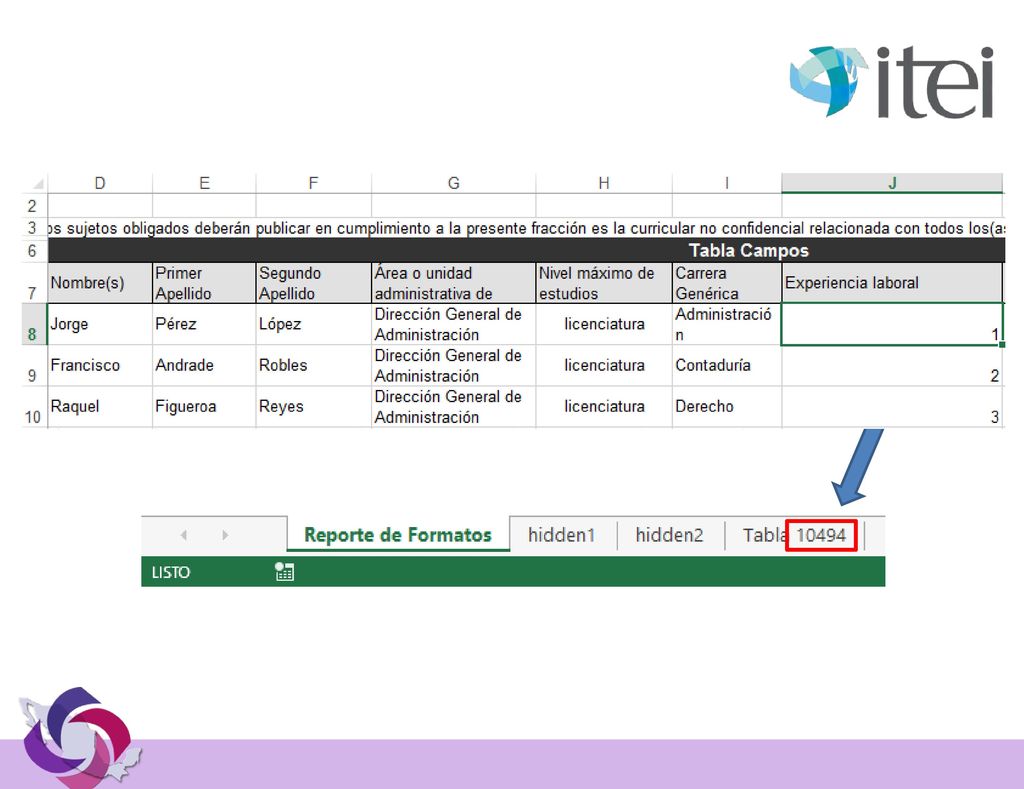Image resolution: width=1024 pixels, height=789 pixels.
Task: Select the cell containing López
Action: tap(313, 324)
